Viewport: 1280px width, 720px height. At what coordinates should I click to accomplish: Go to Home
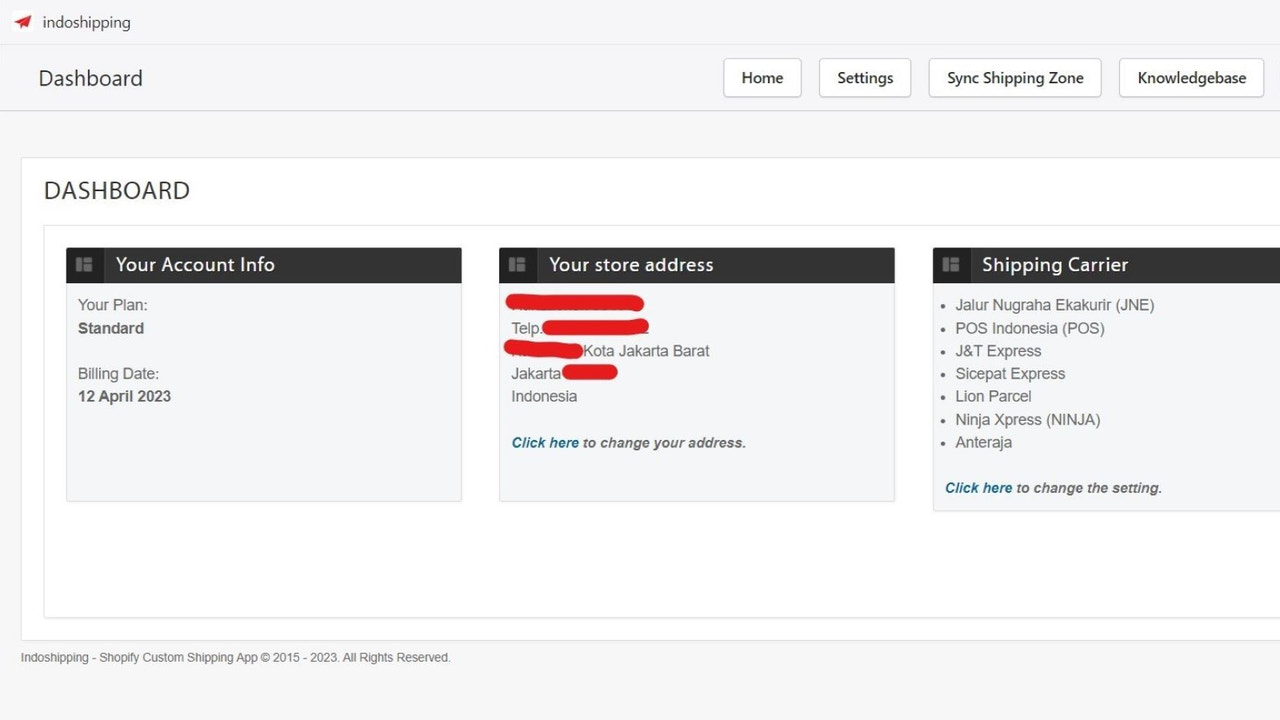[x=762, y=77]
